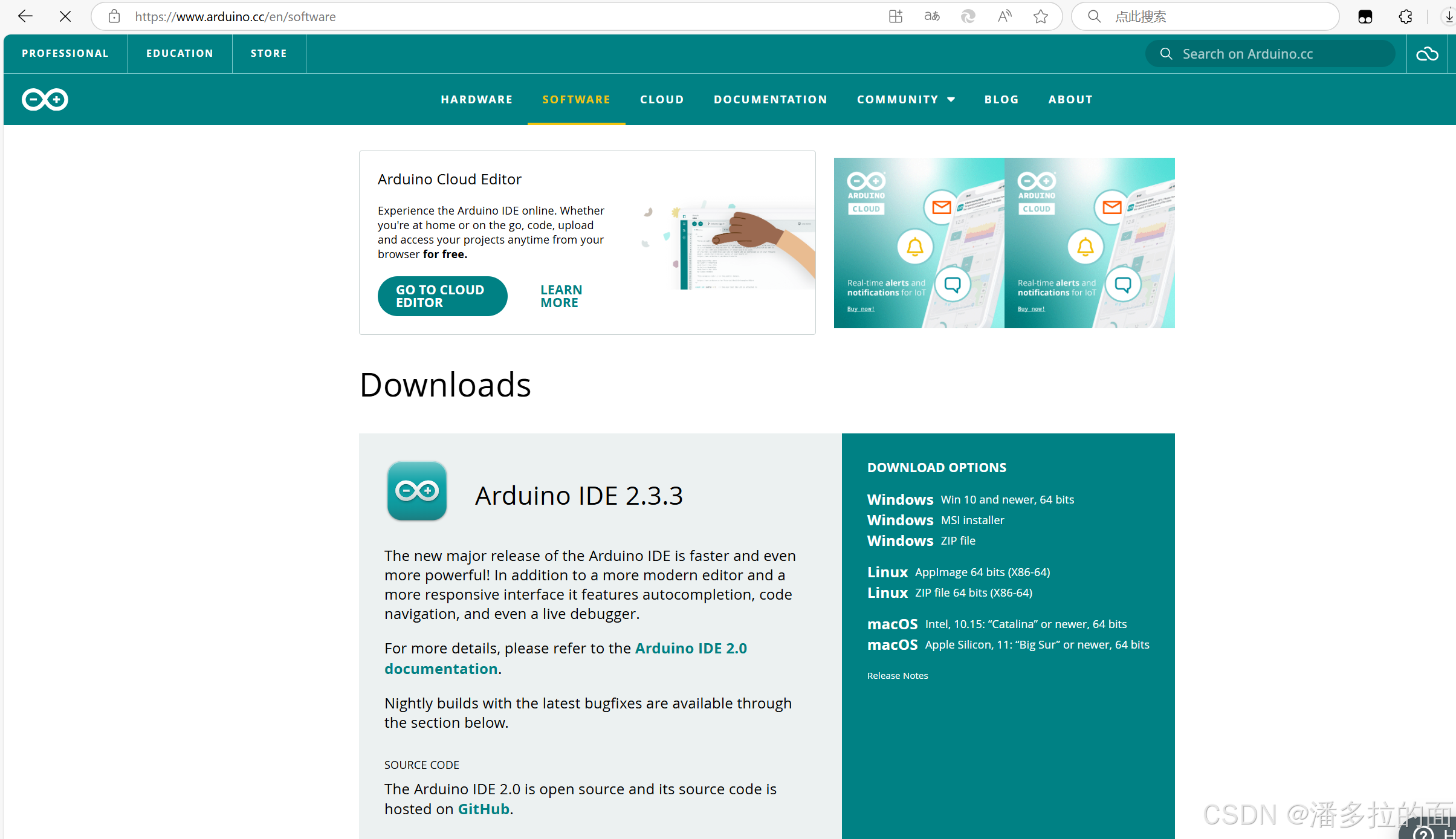
Task: Click the Arduino infinity logo
Action: point(45,99)
